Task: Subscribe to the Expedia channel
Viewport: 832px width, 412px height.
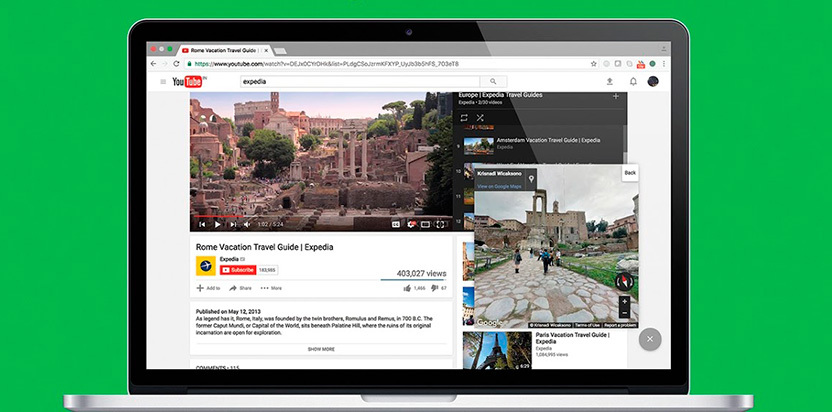Action: [x=238, y=270]
